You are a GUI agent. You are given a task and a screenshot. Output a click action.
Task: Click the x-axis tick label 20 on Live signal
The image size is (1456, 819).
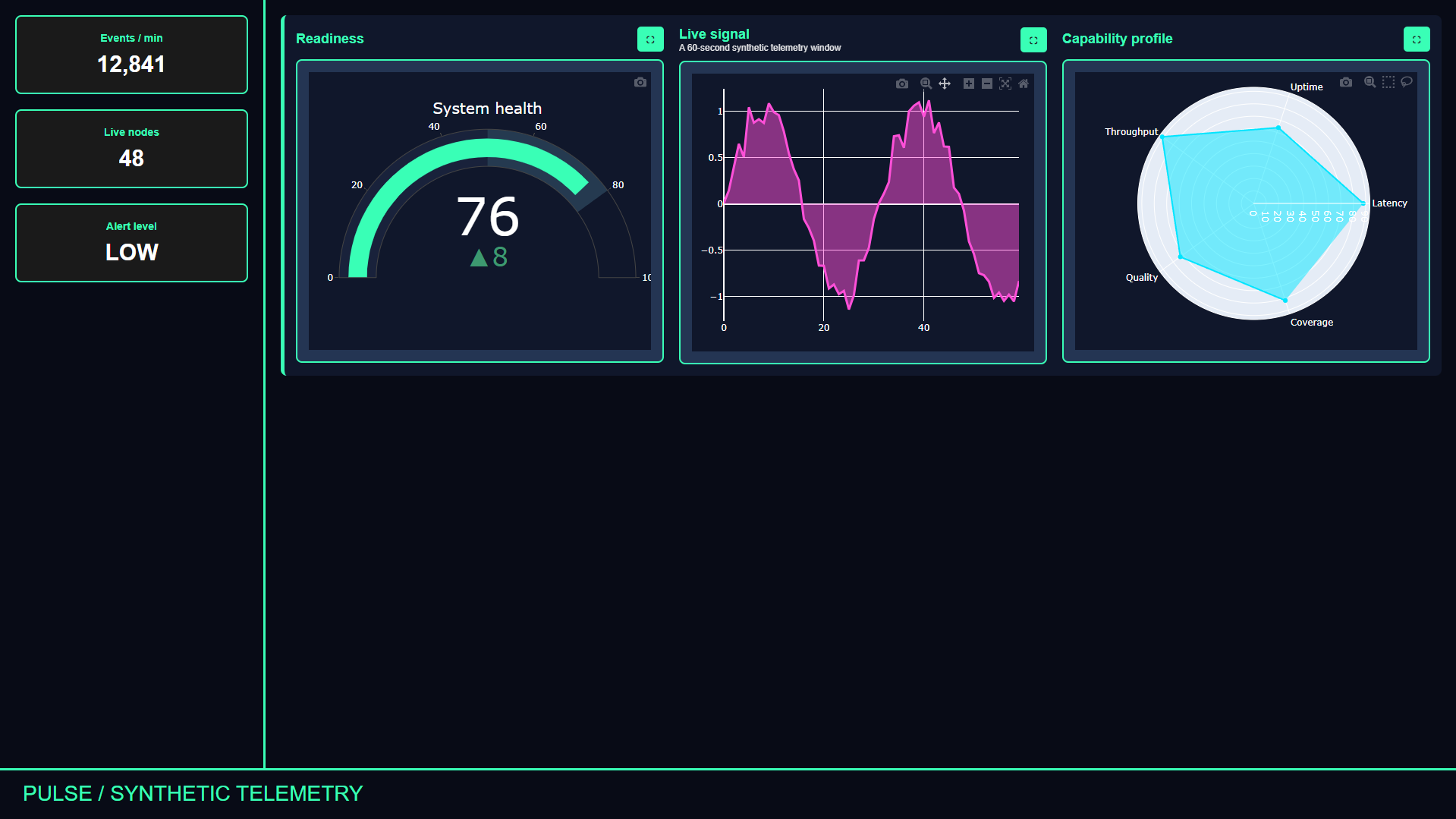click(x=824, y=328)
